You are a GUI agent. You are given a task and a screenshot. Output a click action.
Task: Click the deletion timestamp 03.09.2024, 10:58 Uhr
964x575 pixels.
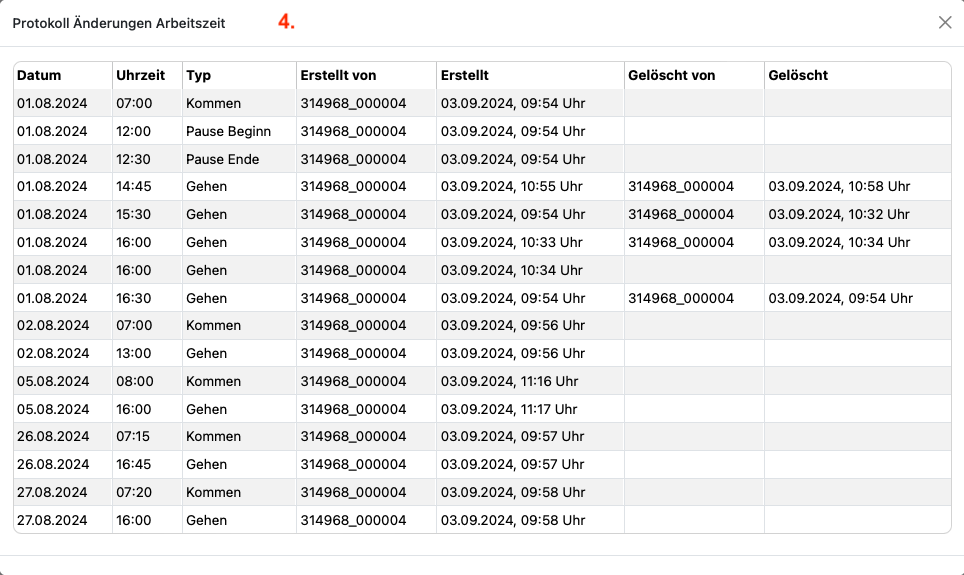(839, 186)
